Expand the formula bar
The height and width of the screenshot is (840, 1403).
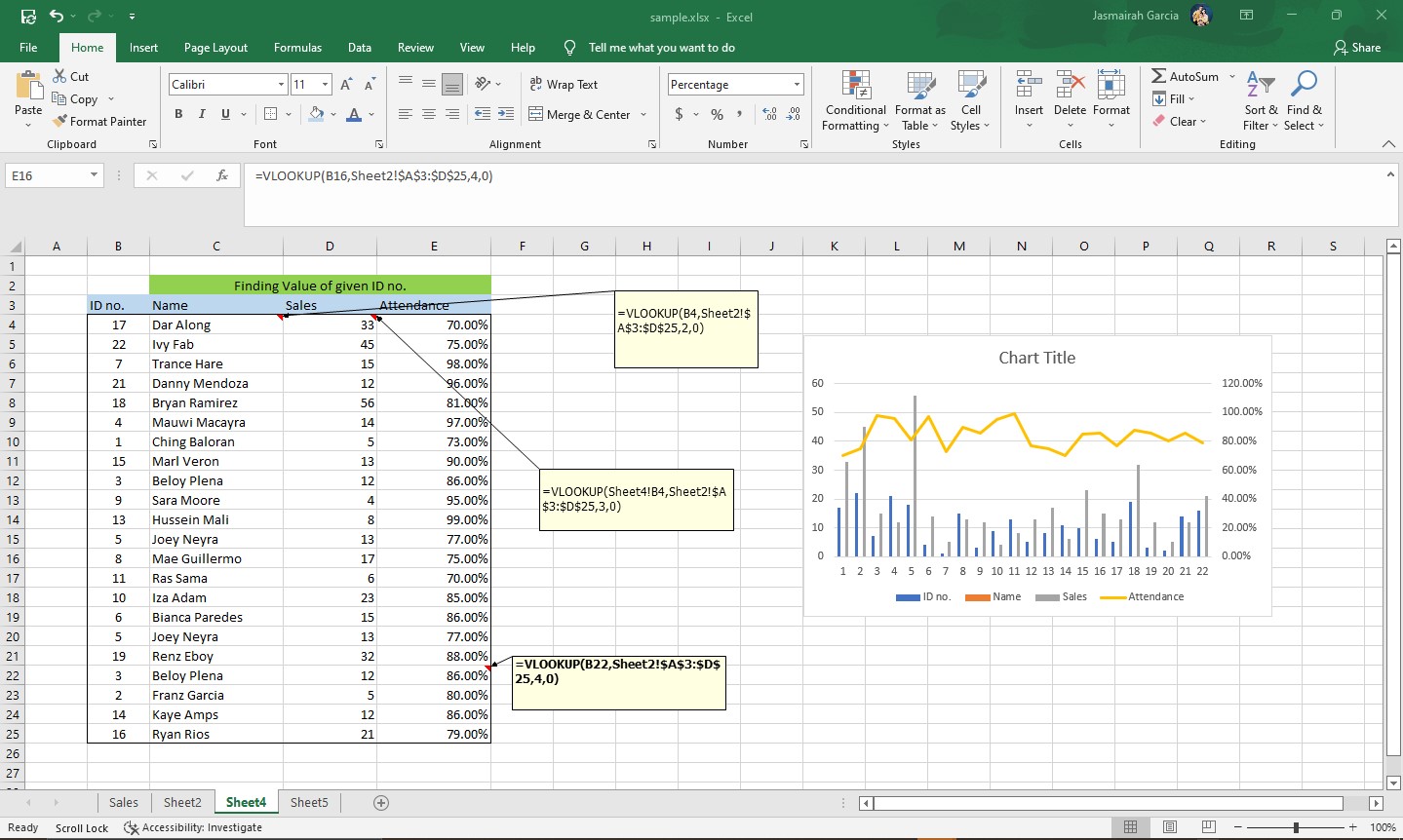(x=1390, y=174)
